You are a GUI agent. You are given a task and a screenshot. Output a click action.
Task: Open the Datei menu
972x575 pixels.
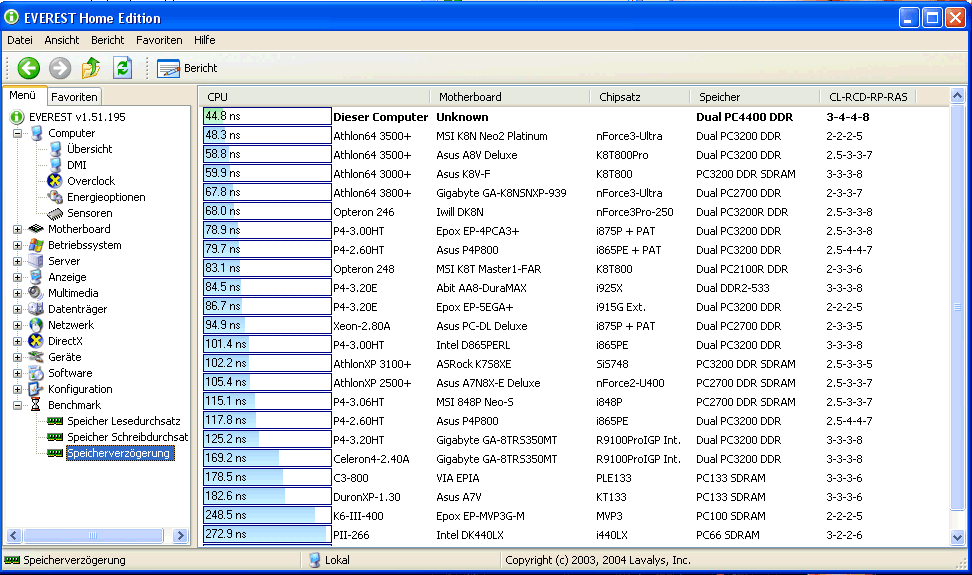tap(20, 40)
